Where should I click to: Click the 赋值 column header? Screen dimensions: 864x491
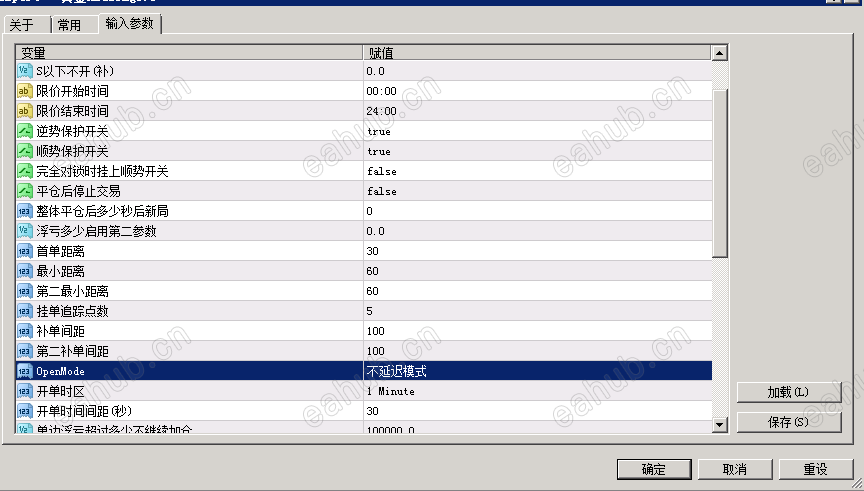pos(537,53)
